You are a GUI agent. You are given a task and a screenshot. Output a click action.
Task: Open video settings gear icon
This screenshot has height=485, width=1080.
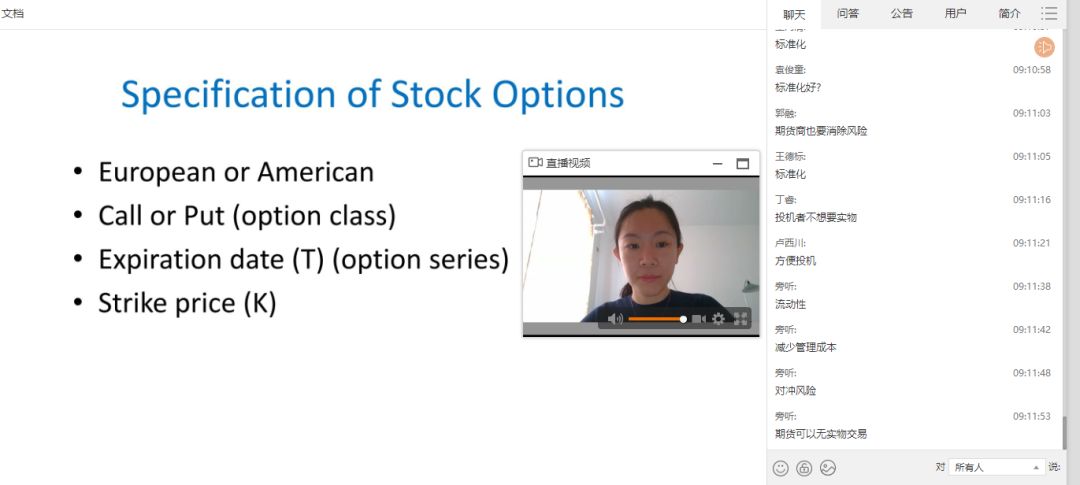(718, 319)
